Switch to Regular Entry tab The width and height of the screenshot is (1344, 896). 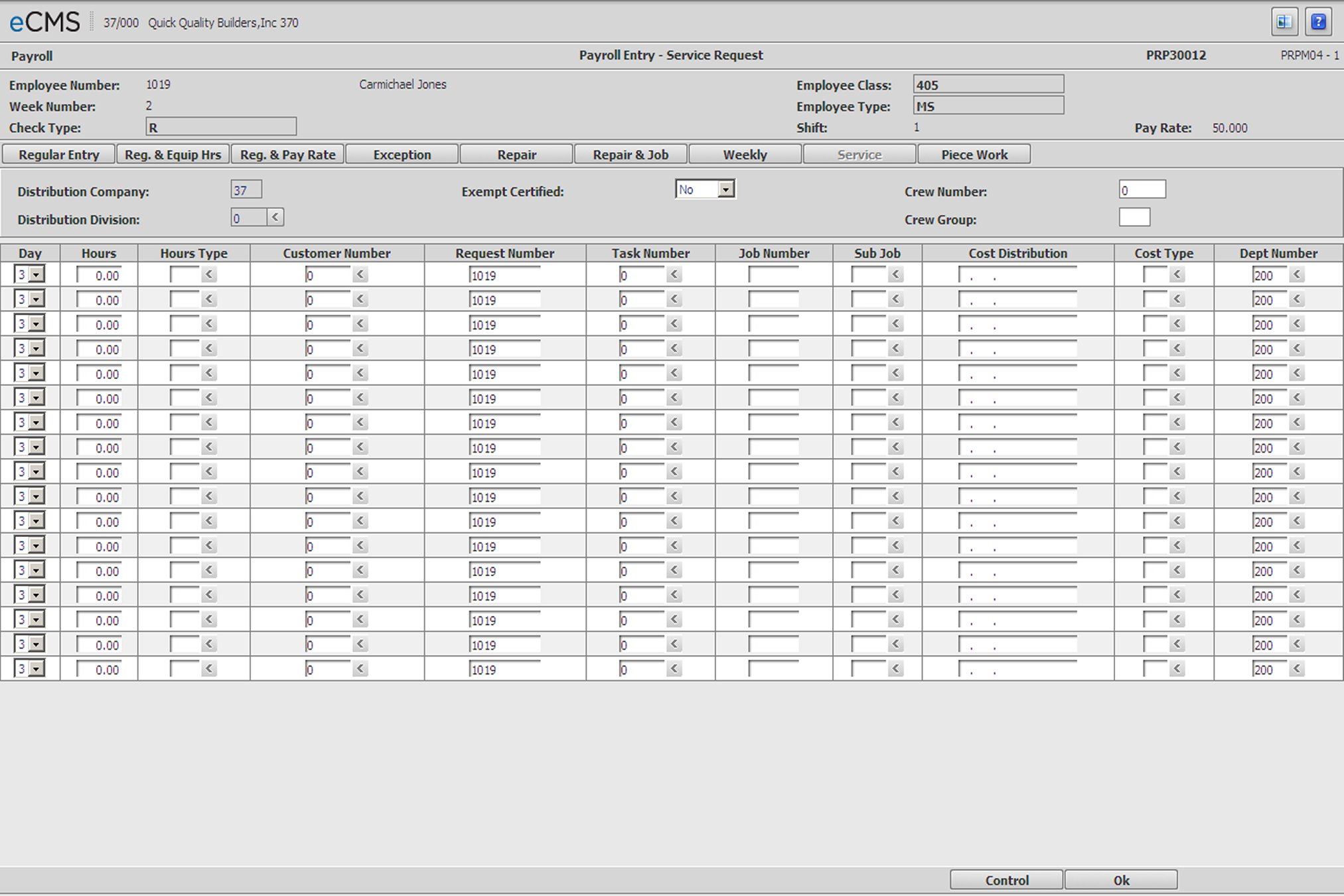click(x=58, y=155)
